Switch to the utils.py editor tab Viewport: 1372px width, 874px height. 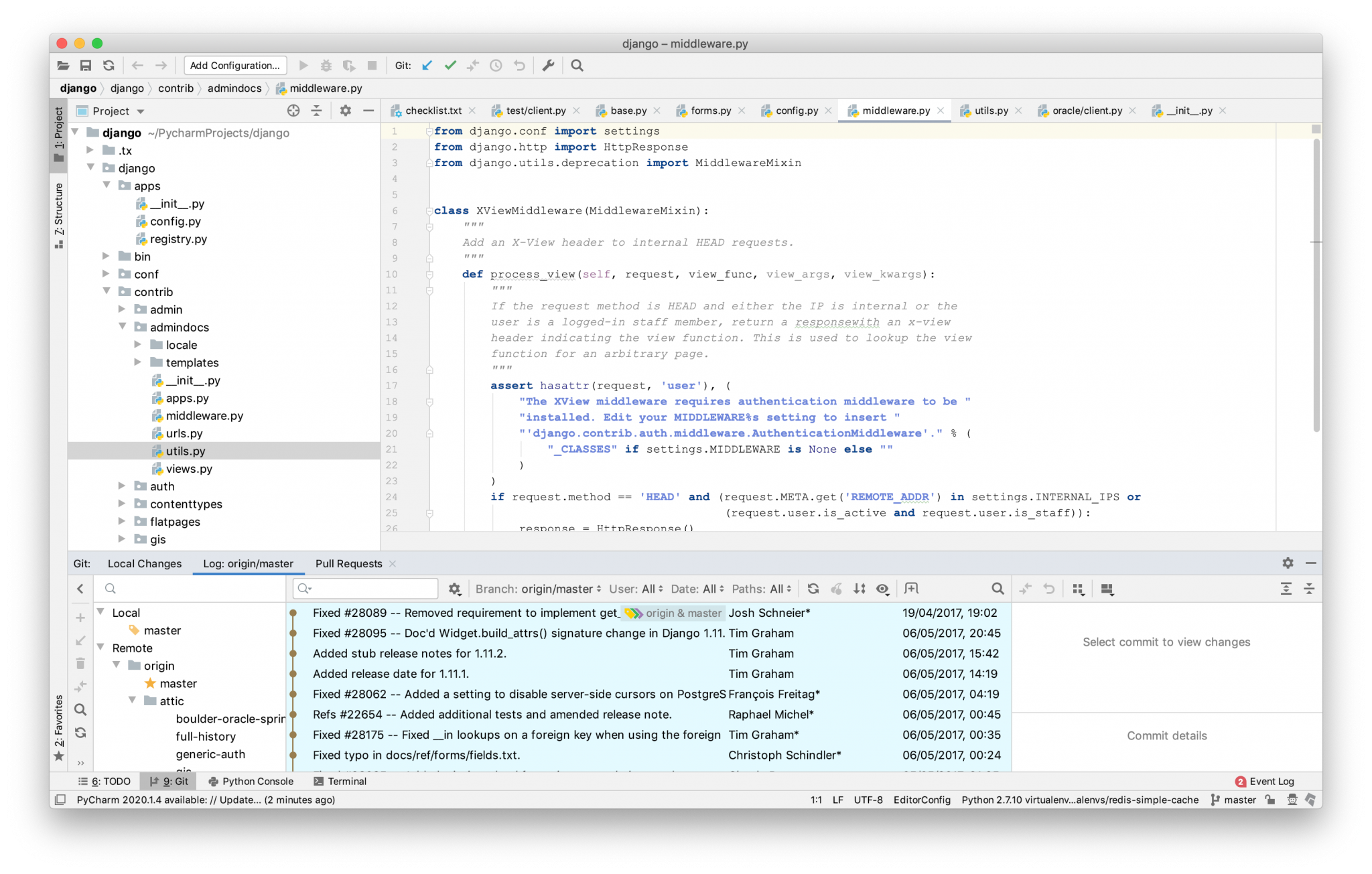(990, 111)
